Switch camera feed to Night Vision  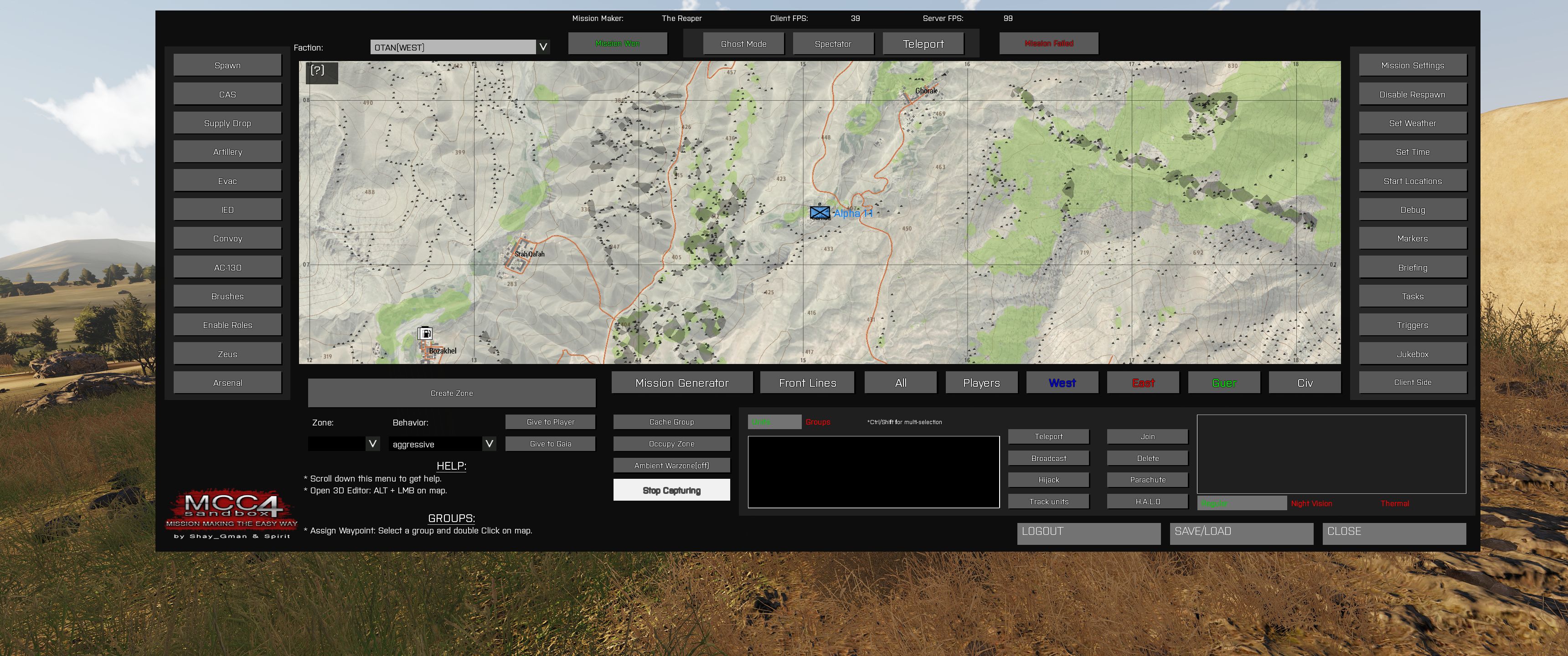(x=1311, y=503)
